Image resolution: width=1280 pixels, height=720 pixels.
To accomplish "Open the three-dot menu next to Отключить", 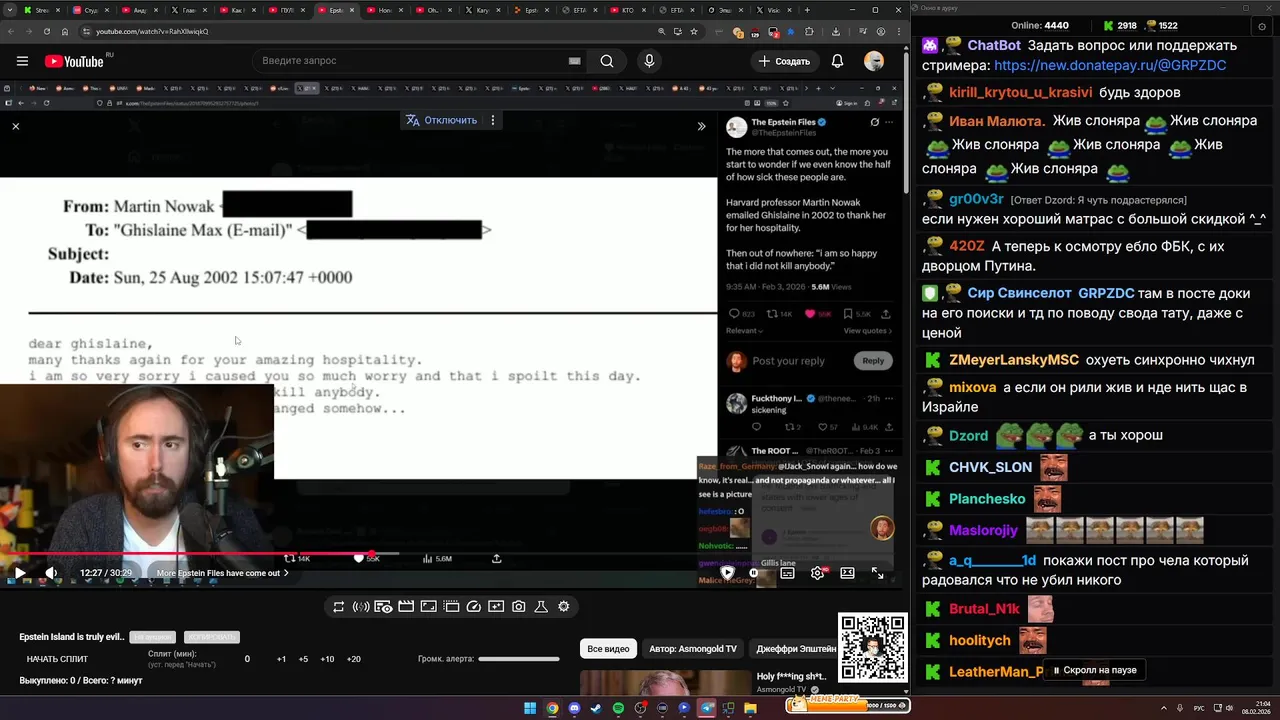I will pos(492,120).
